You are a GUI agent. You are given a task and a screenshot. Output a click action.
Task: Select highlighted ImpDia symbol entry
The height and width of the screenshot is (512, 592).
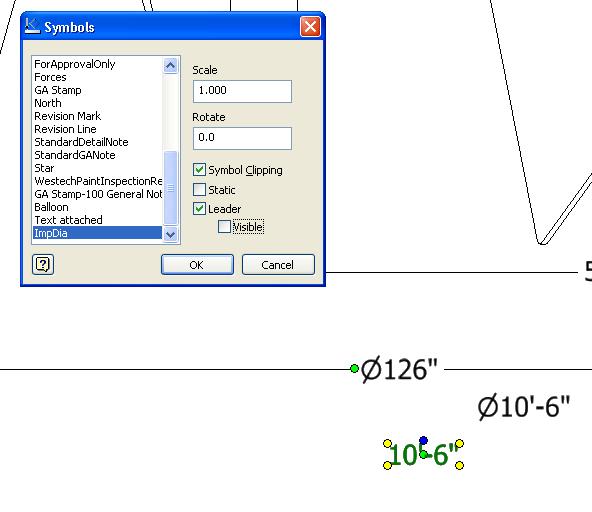tap(97, 233)
